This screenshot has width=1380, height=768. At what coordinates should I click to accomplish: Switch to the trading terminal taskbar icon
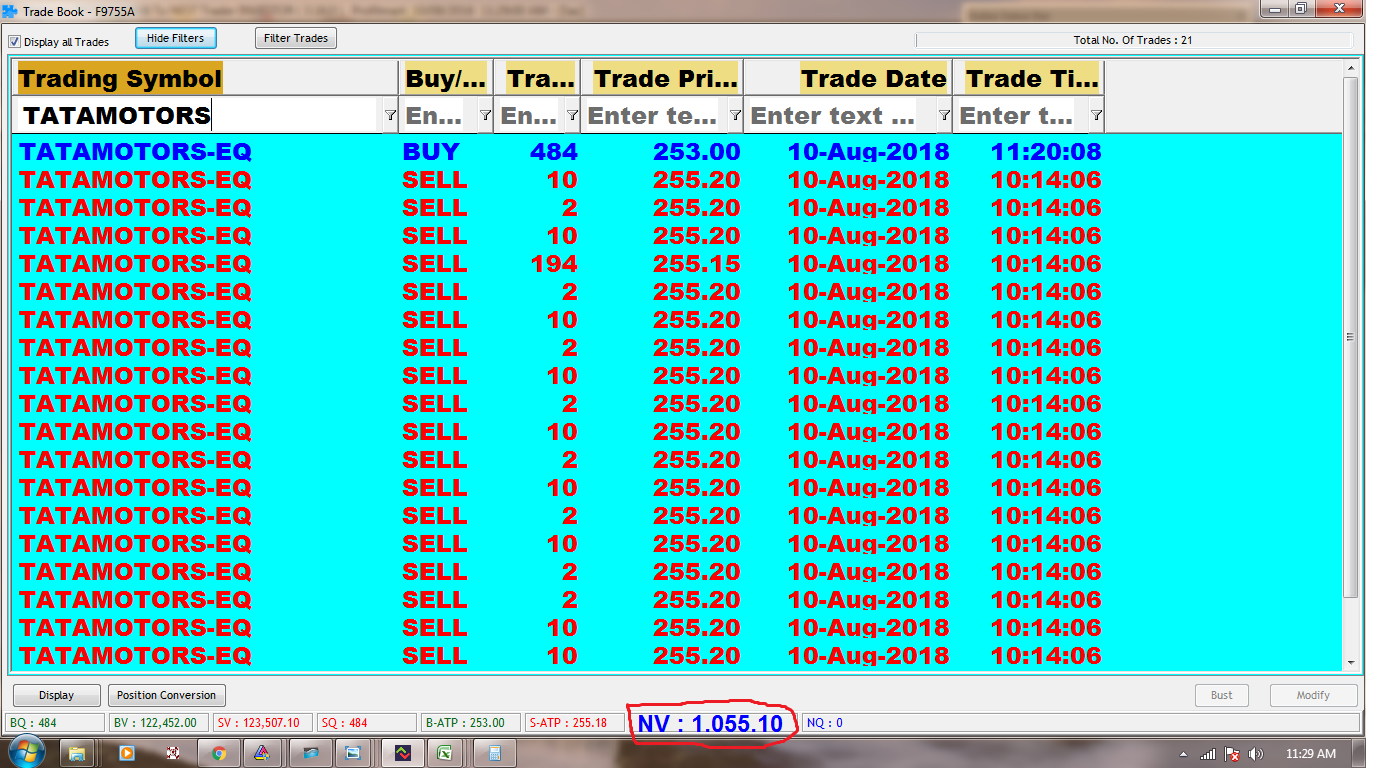pyautogui.click(x=401, y=753)
